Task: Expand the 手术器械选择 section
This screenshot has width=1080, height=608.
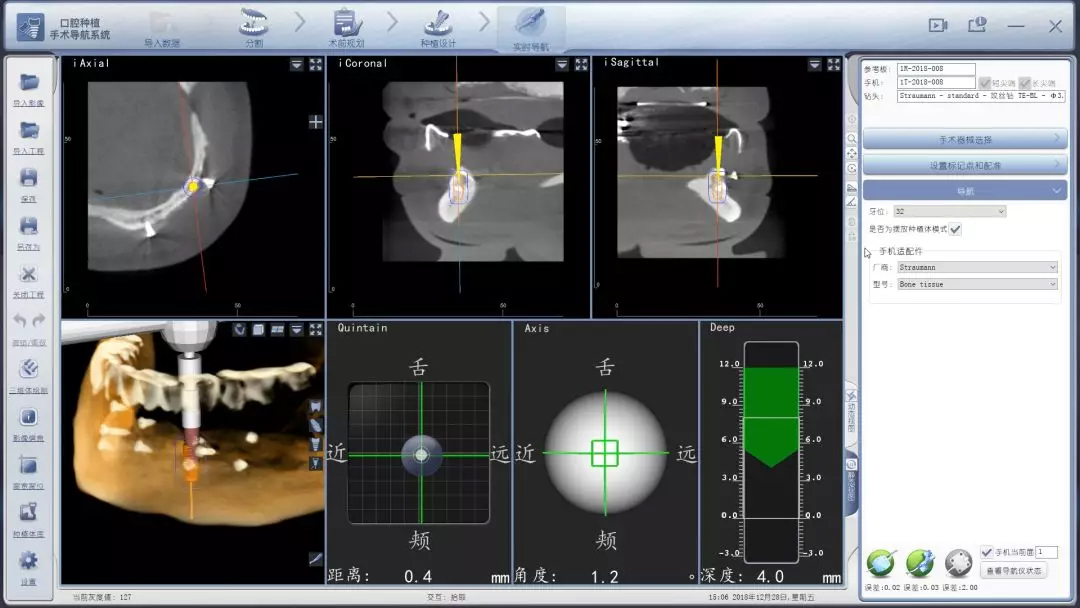Action: 964,140
